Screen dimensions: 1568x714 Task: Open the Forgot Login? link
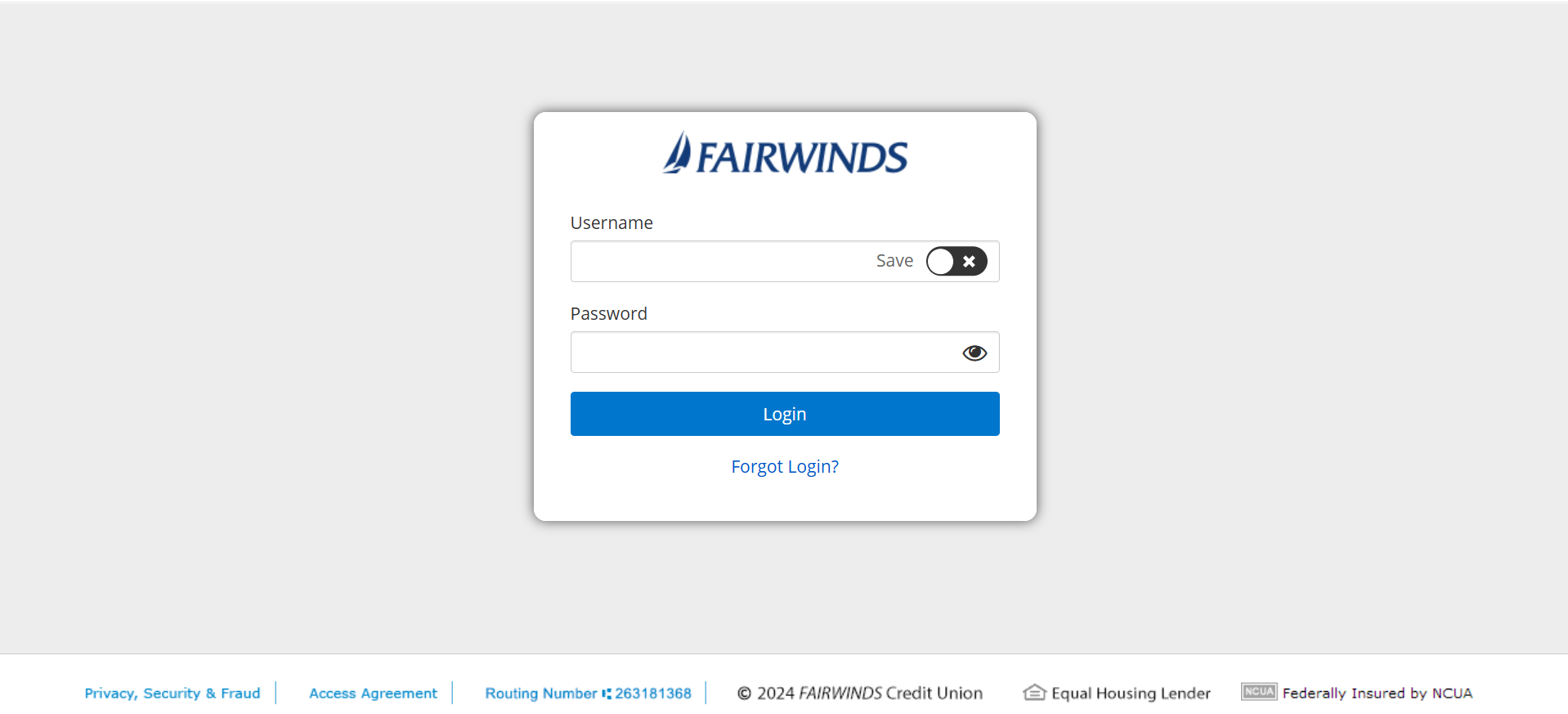tap(785, 466)
